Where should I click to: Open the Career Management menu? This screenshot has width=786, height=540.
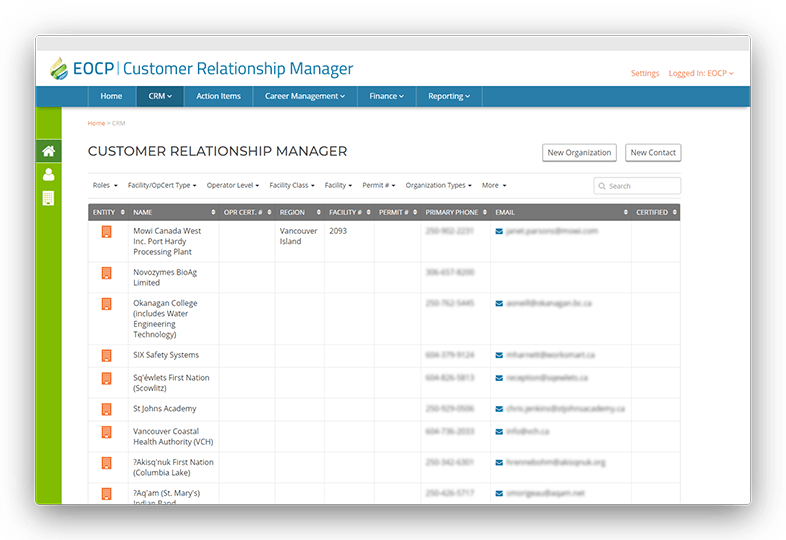(x=305, y=96)
